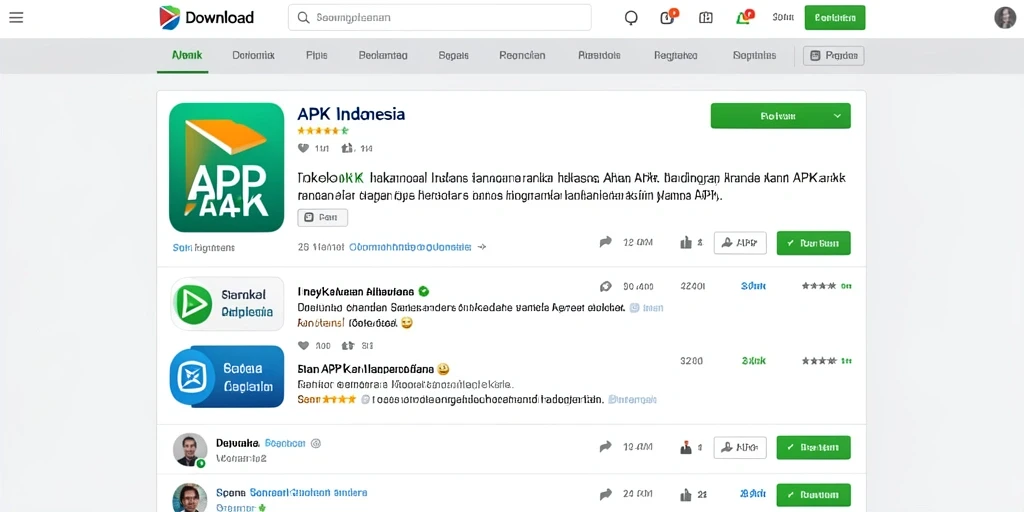Click the 'Prgdos' button in the tab bar

(x=833, y=56)
